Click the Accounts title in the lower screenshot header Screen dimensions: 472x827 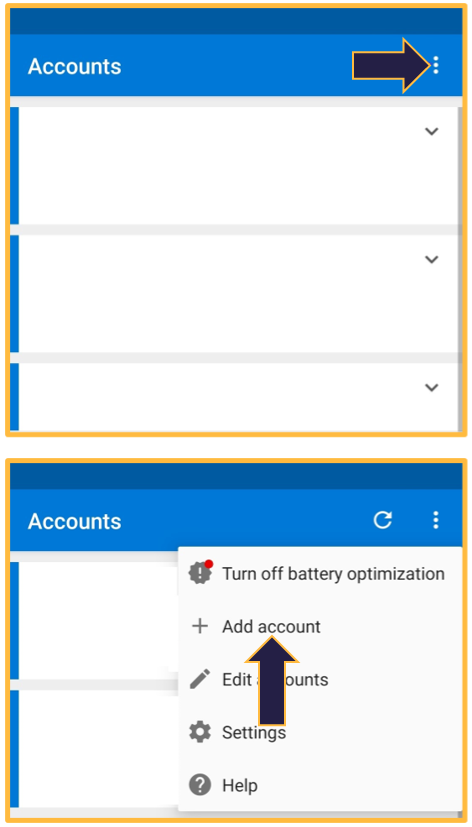(74, 521)
